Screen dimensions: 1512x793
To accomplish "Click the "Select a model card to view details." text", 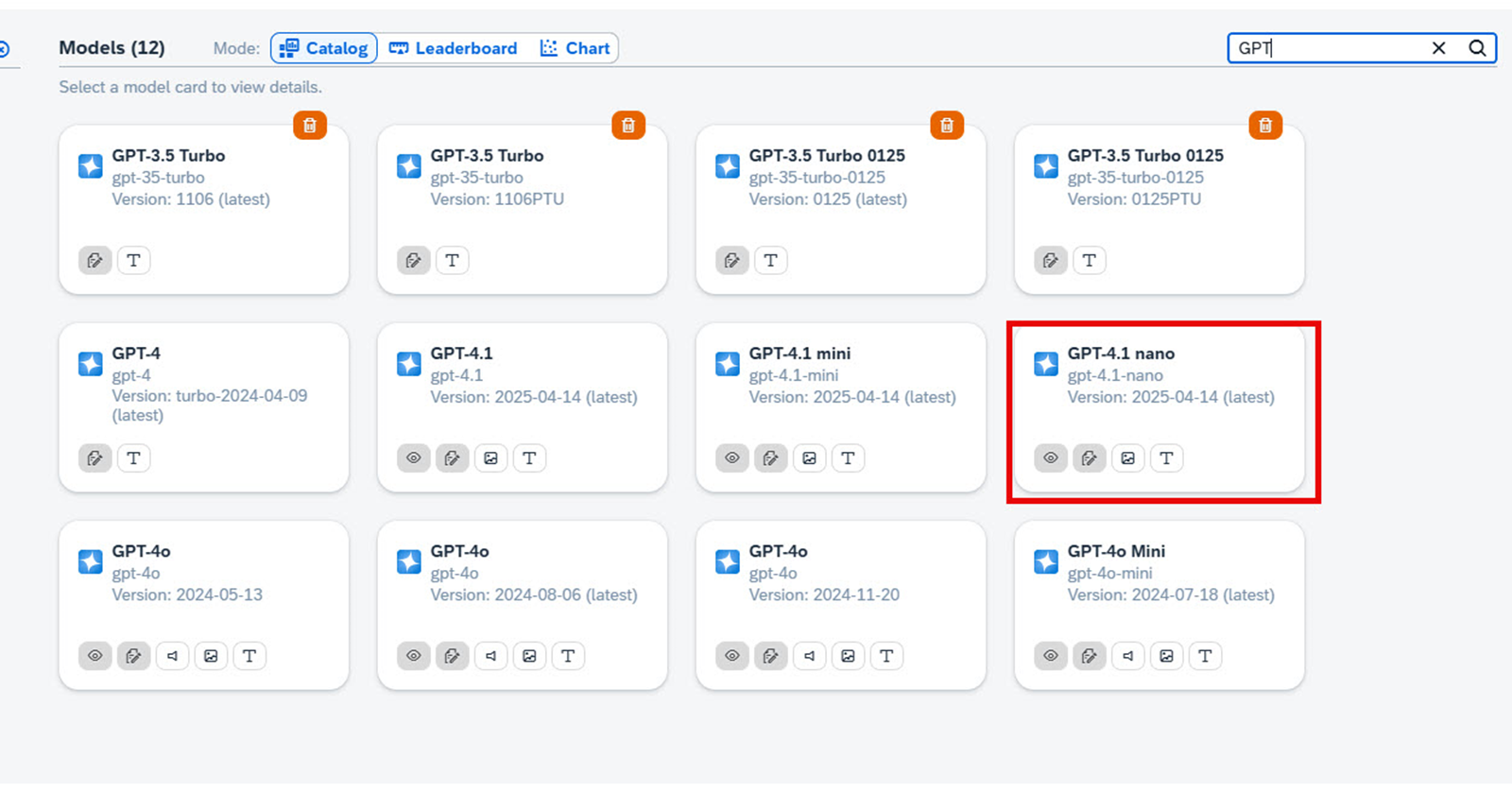I will coord(190,87).
